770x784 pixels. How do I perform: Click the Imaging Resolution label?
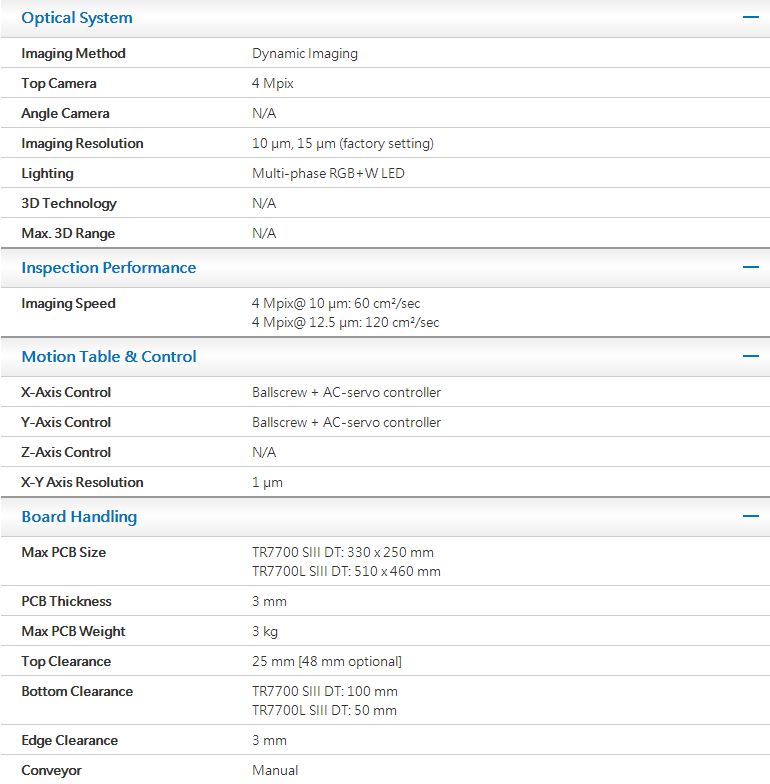click(82, 143)
